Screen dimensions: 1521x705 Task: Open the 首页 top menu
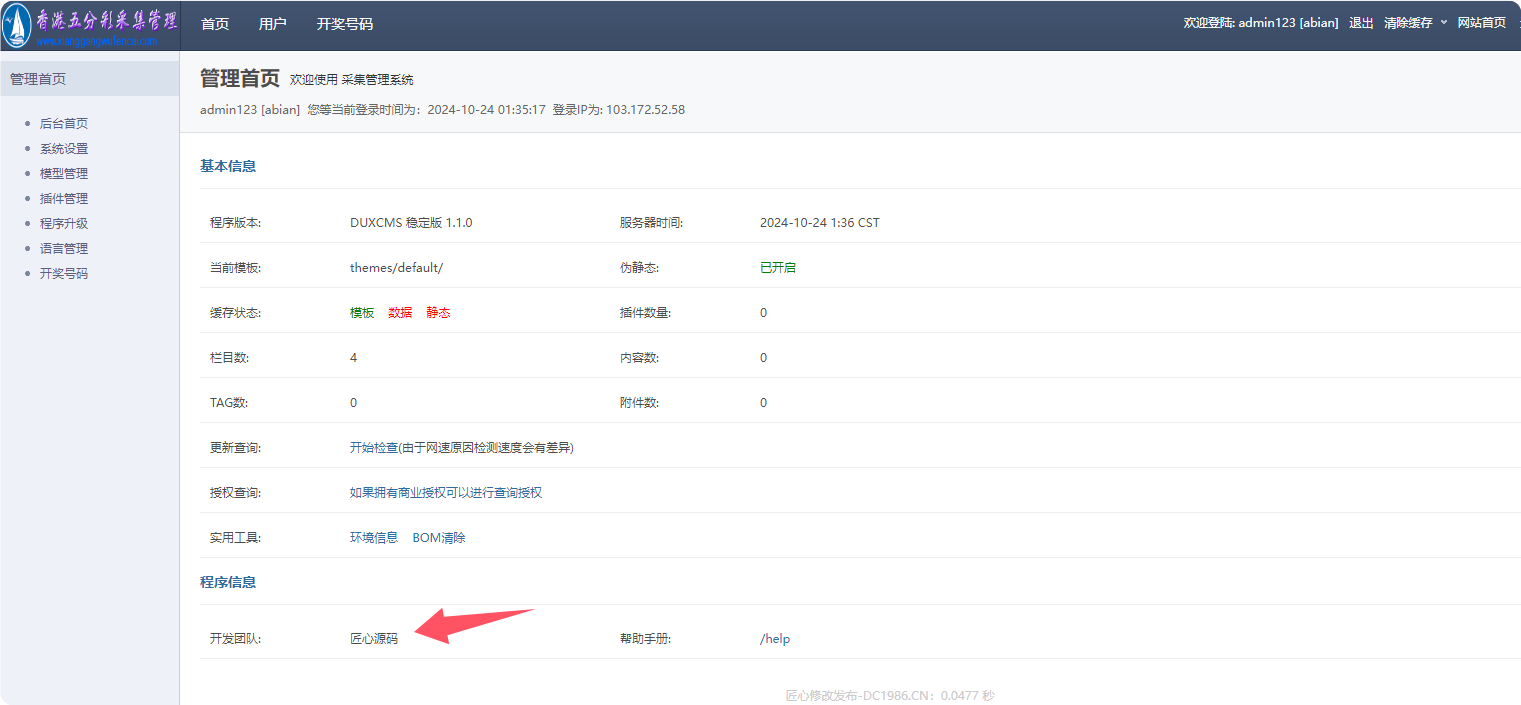click(215, 24)
